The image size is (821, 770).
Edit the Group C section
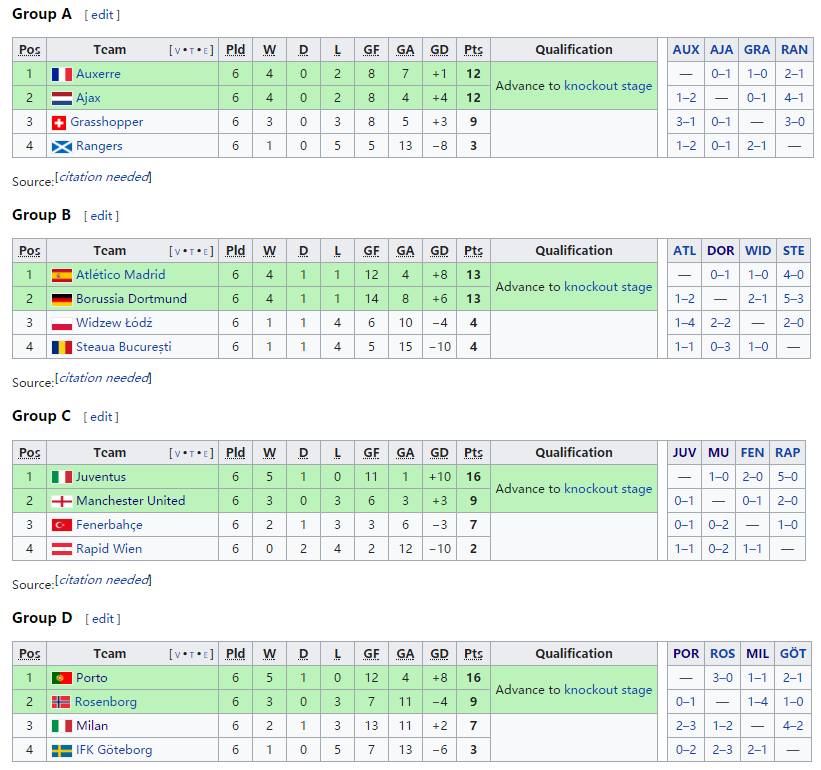point(102,417)
